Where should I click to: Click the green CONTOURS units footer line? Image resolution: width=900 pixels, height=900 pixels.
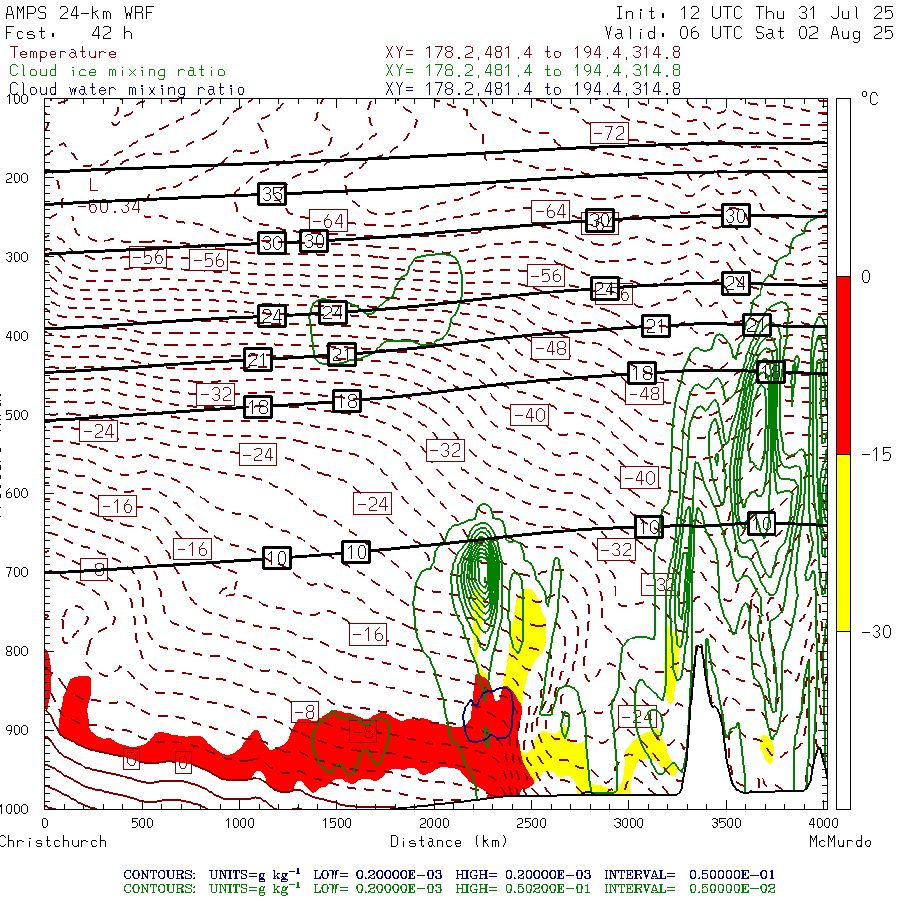[x=449, y=889]
